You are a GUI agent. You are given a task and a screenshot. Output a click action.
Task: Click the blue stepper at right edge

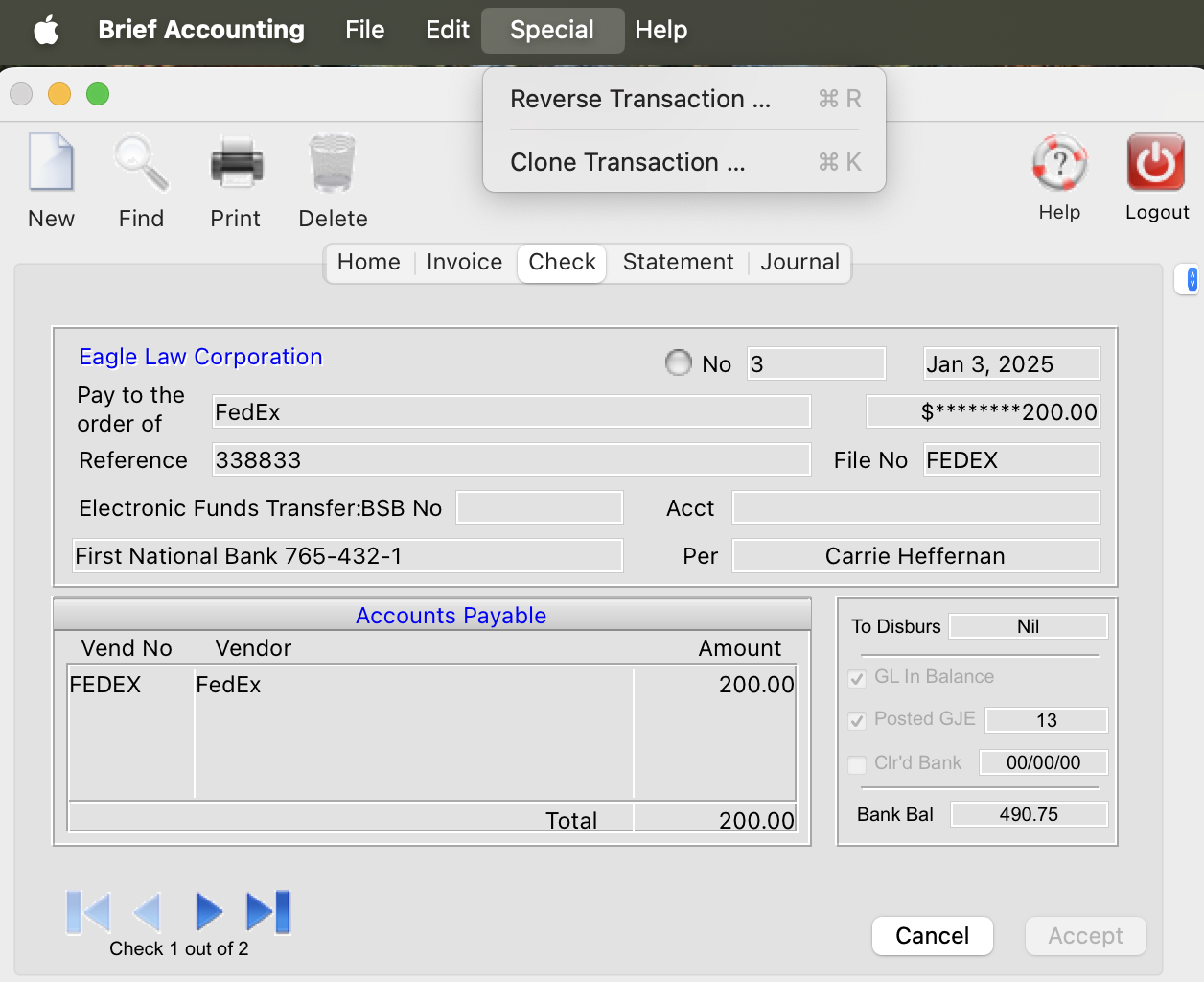point(1192,279)
